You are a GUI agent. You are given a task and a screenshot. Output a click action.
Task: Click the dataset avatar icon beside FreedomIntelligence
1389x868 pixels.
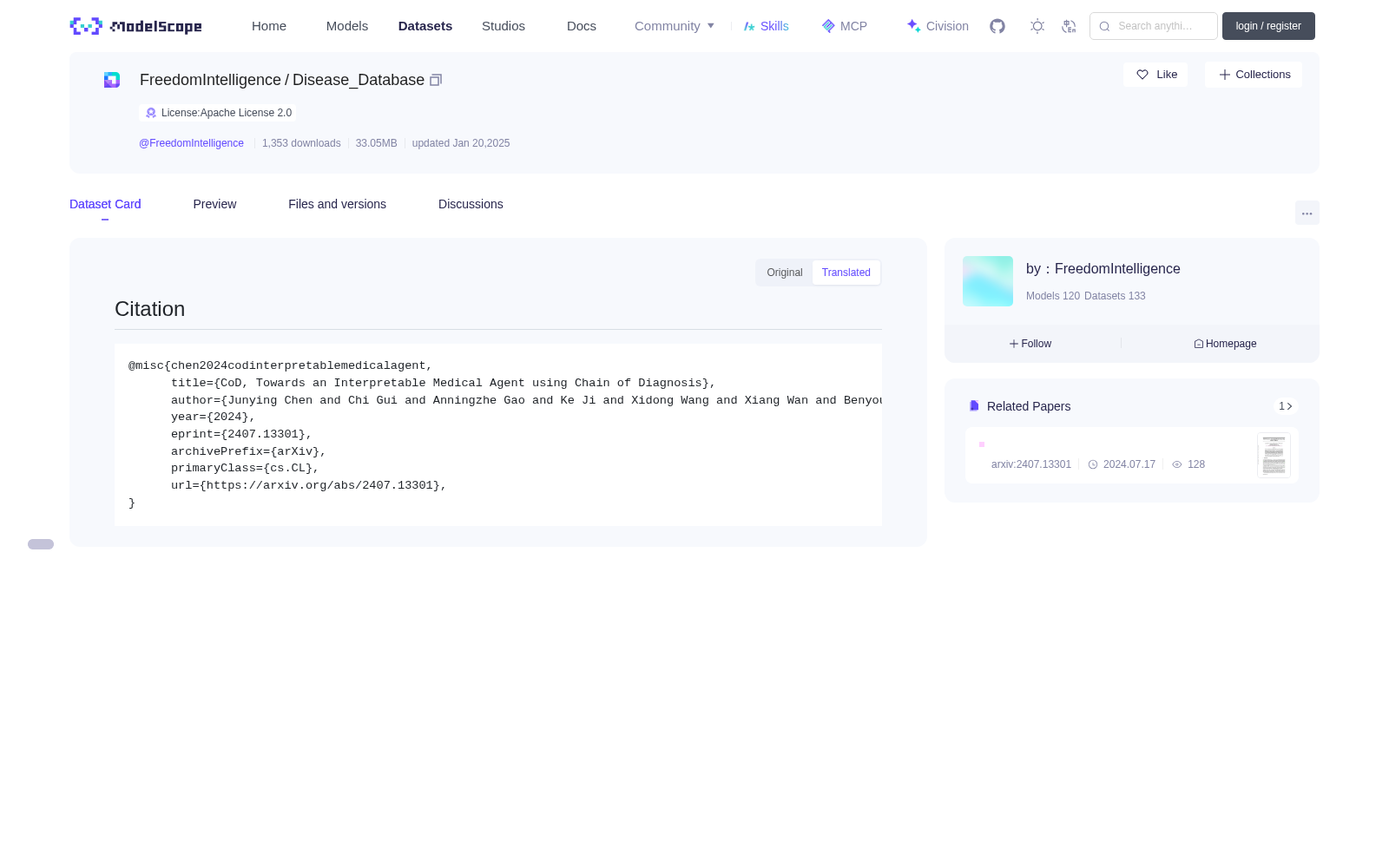(x=112, y=80)
